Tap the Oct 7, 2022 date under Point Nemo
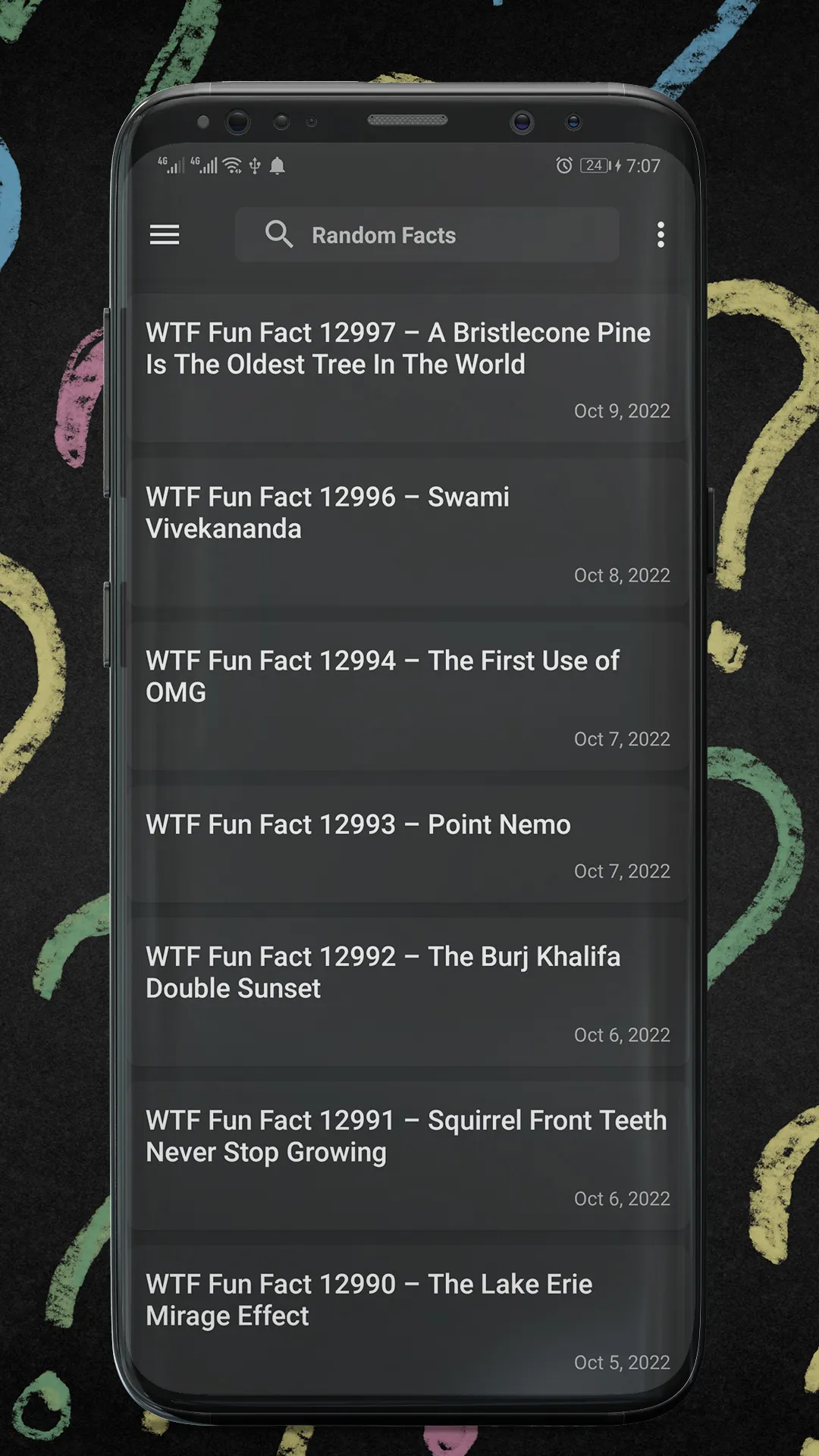 click(622, 871)
